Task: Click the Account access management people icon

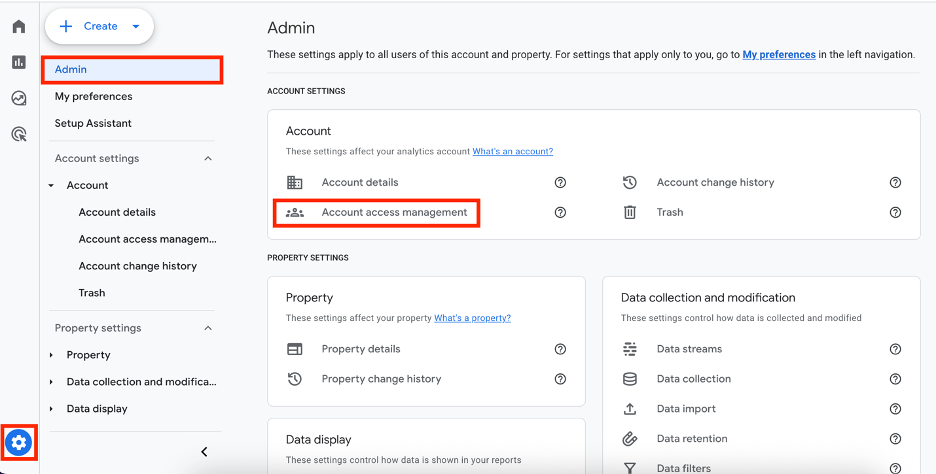Action: 294,213
